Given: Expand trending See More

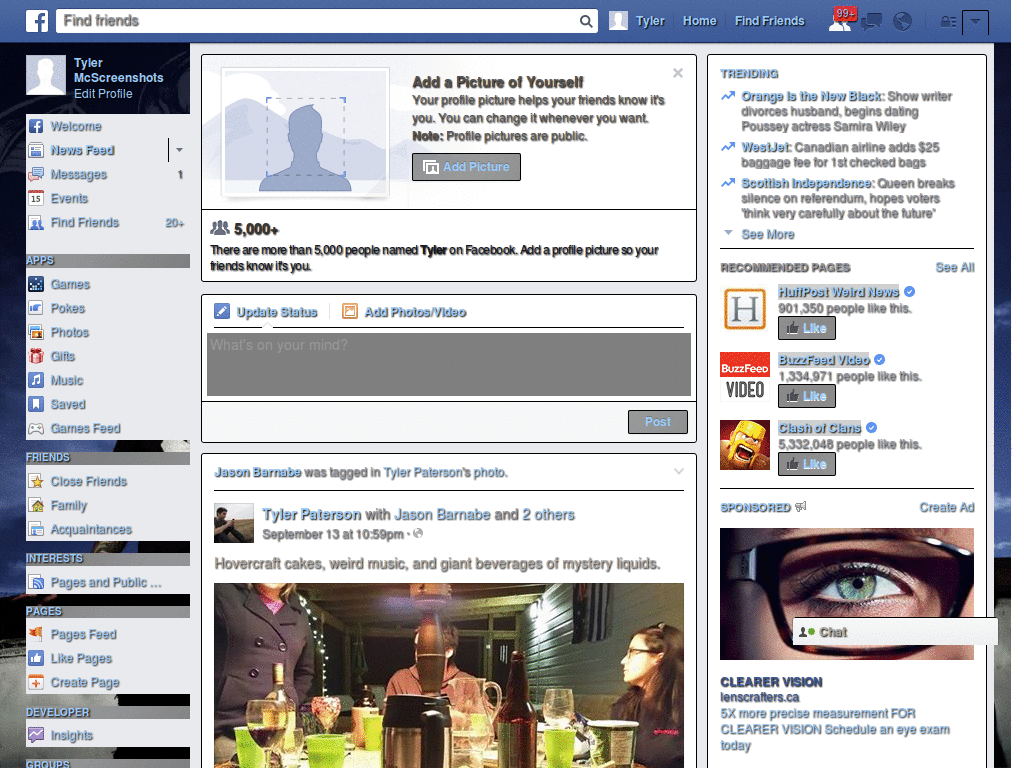Looking at the screenshot, I should click(767, 234).
